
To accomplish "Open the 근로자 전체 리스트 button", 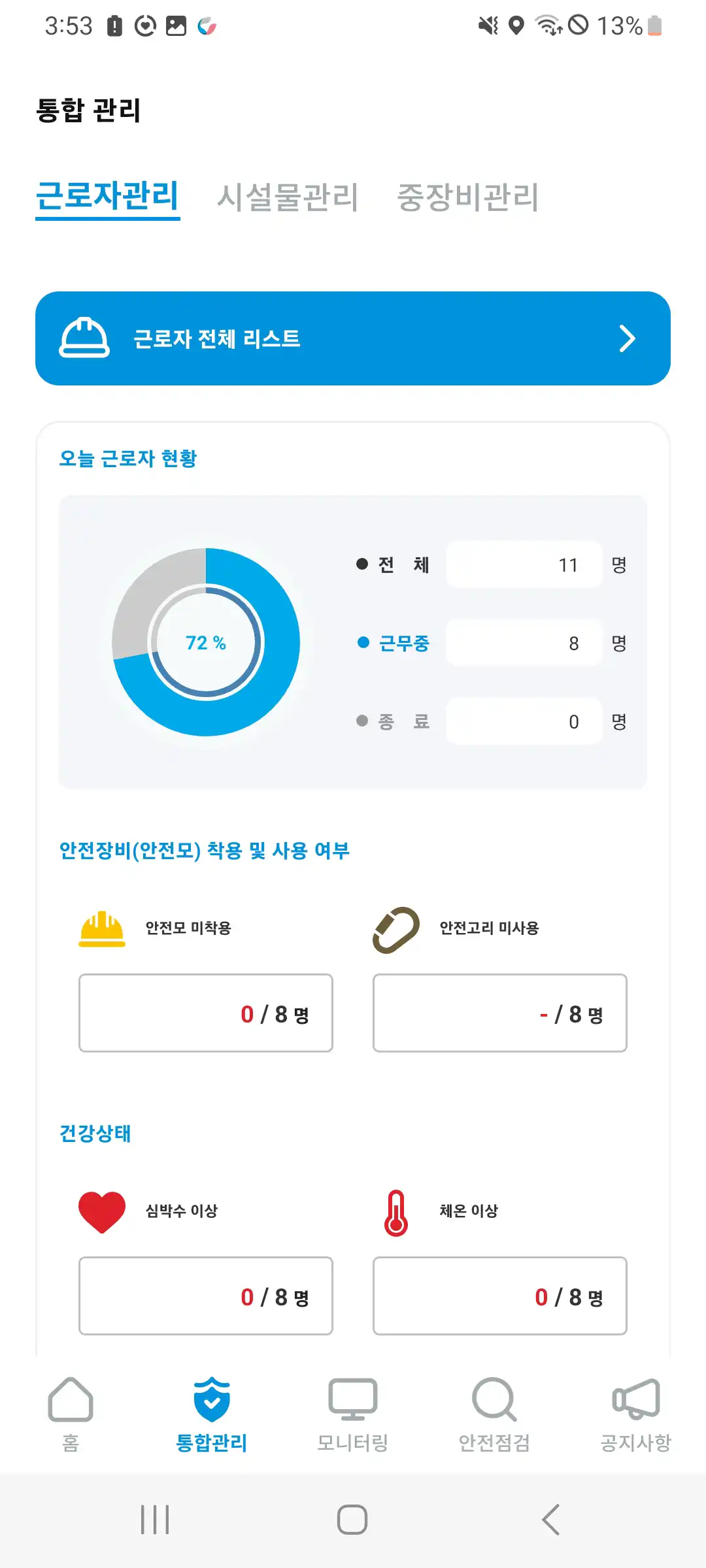I will (x=353, y=338).
